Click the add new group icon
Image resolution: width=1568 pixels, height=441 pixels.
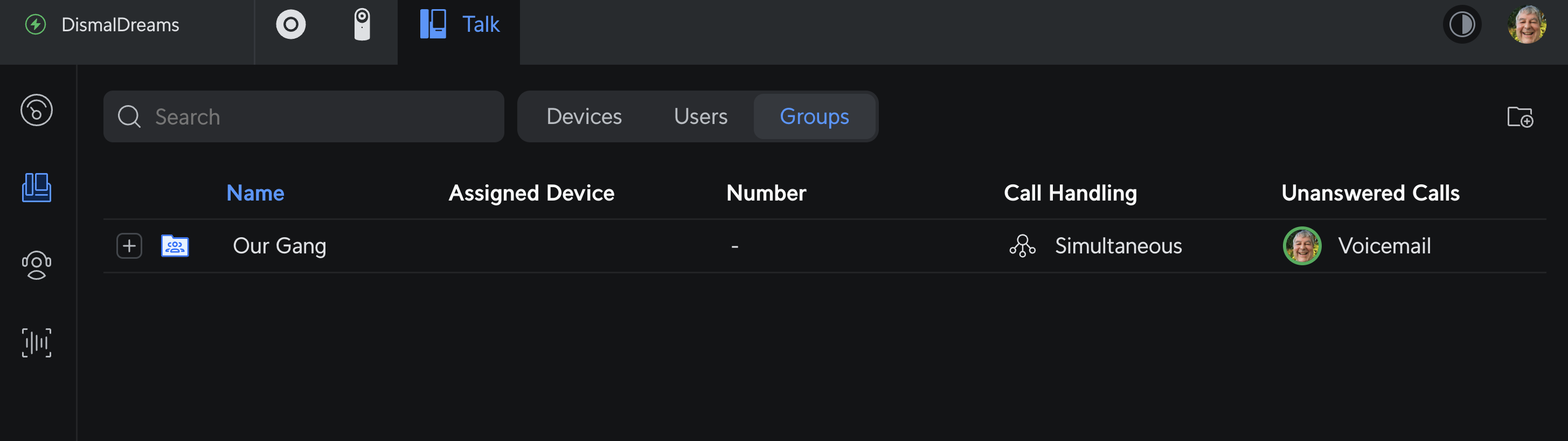tap(1520, 116)
